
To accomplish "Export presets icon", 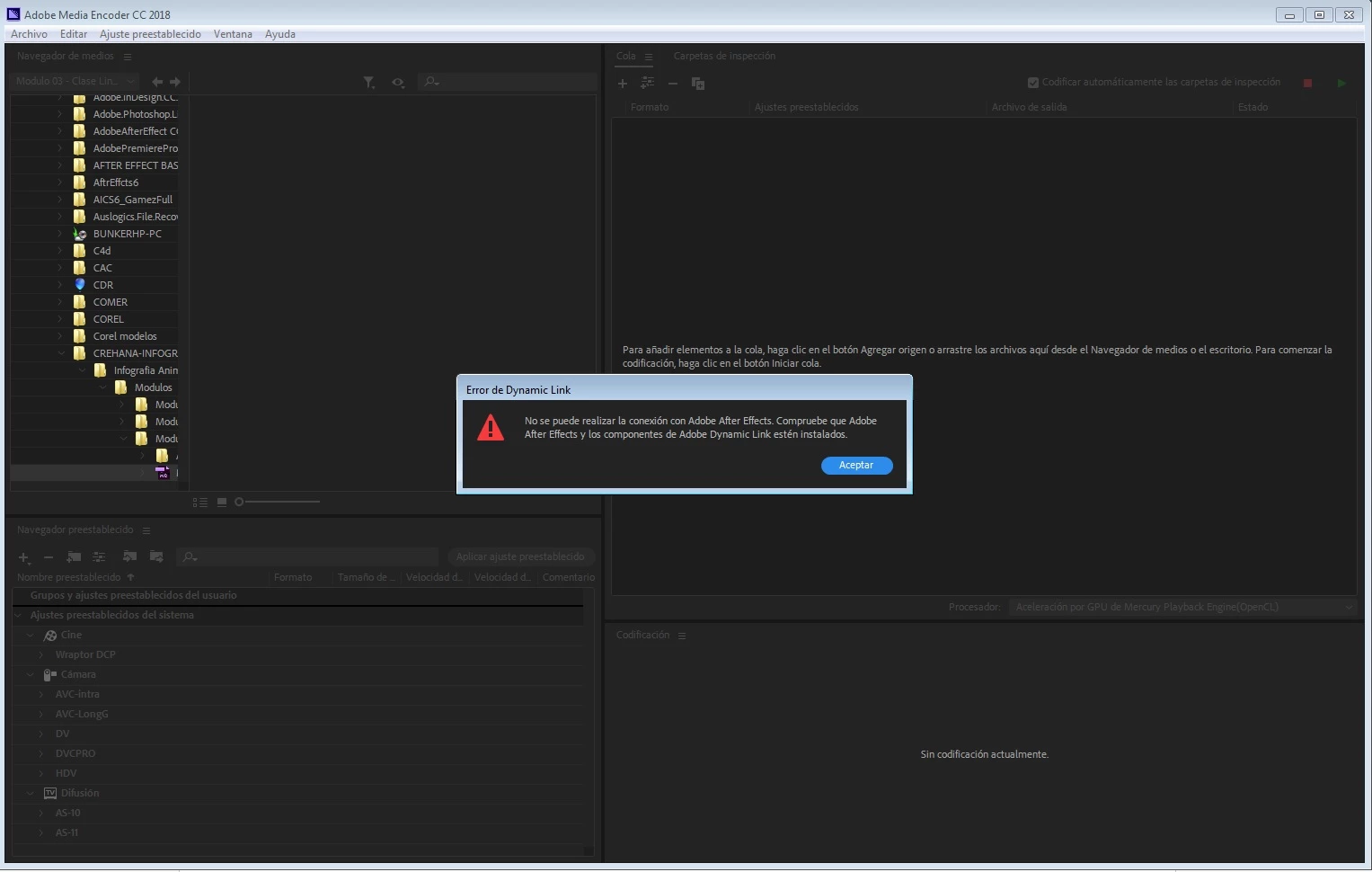I will point(156,556).
